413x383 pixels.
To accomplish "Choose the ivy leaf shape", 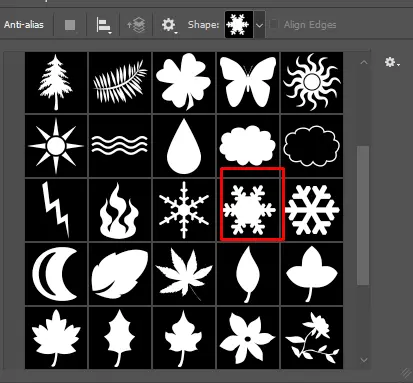I will pos(184,338).
